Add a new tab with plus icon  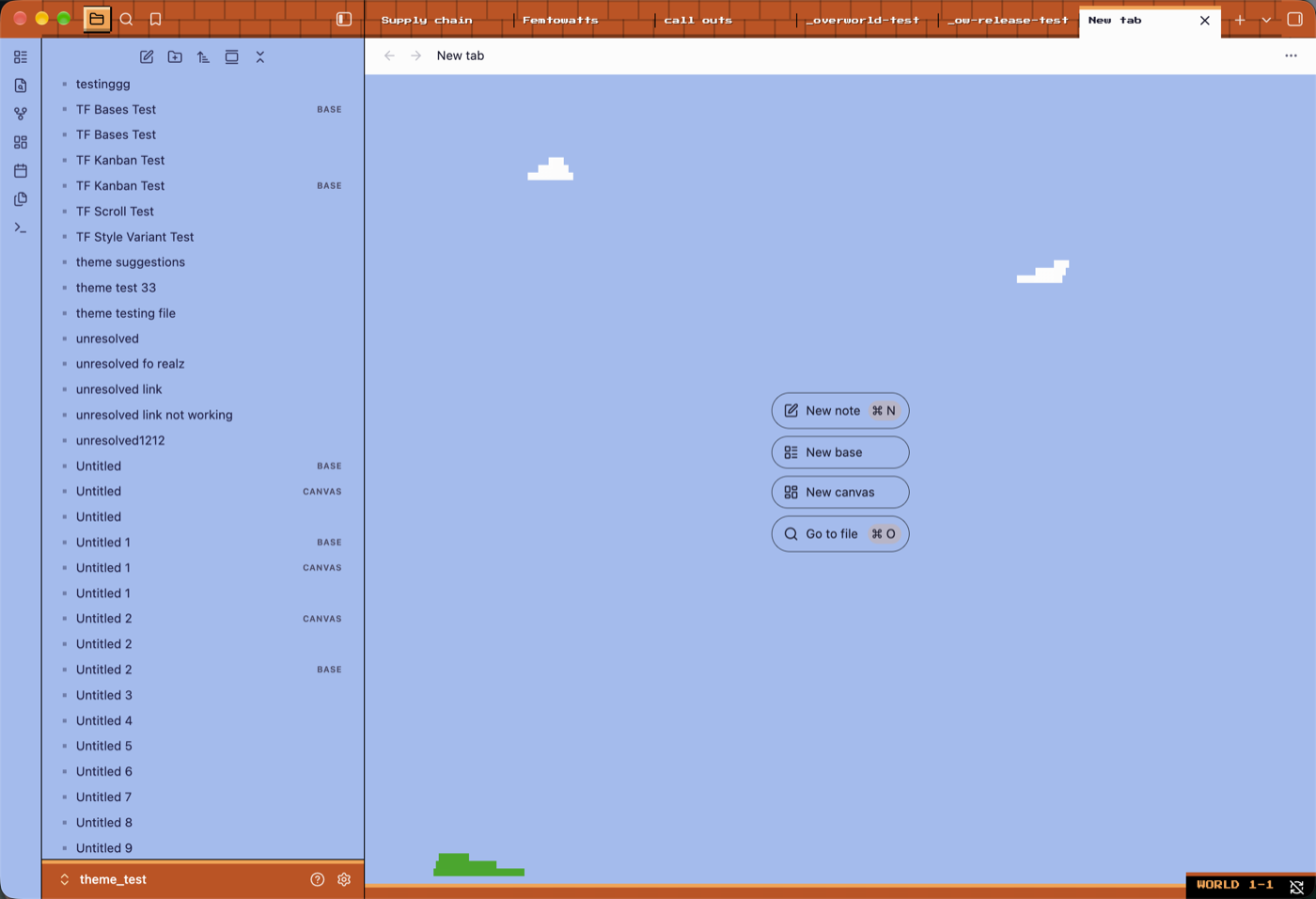tap(1240, 20)
